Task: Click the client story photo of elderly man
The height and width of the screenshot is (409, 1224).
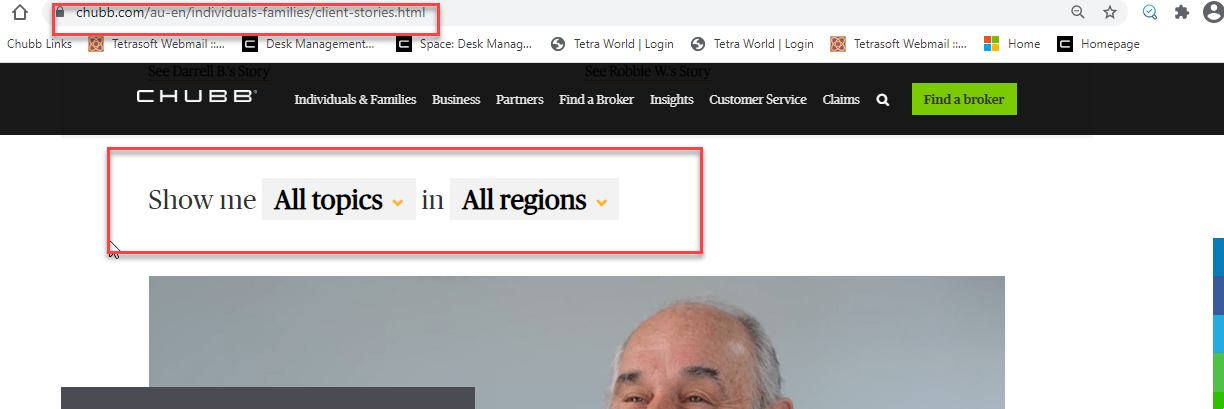Action: 577,342
